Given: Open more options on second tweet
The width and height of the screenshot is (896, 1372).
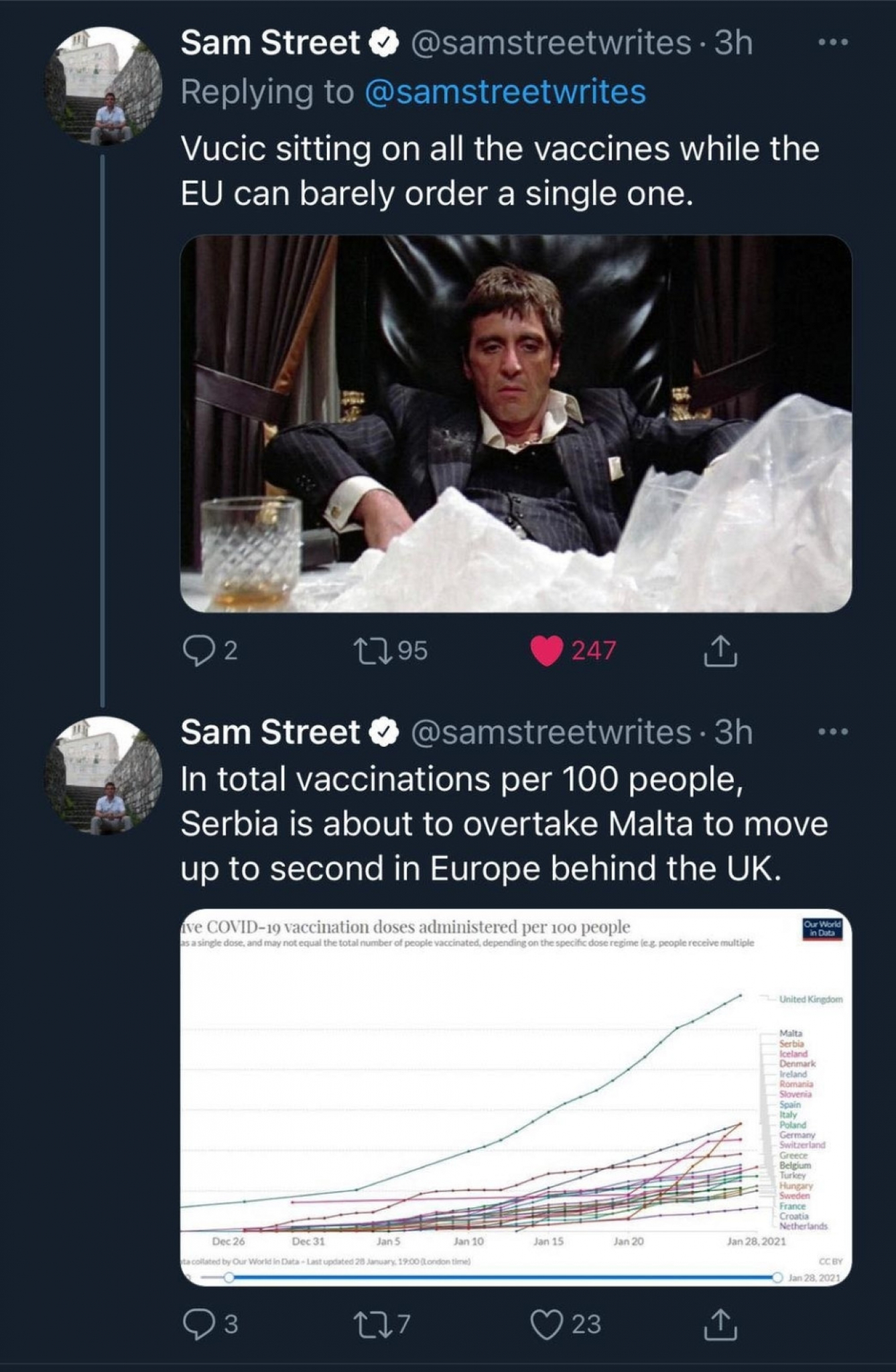Looking at the screenshot, I should (834, 732).
